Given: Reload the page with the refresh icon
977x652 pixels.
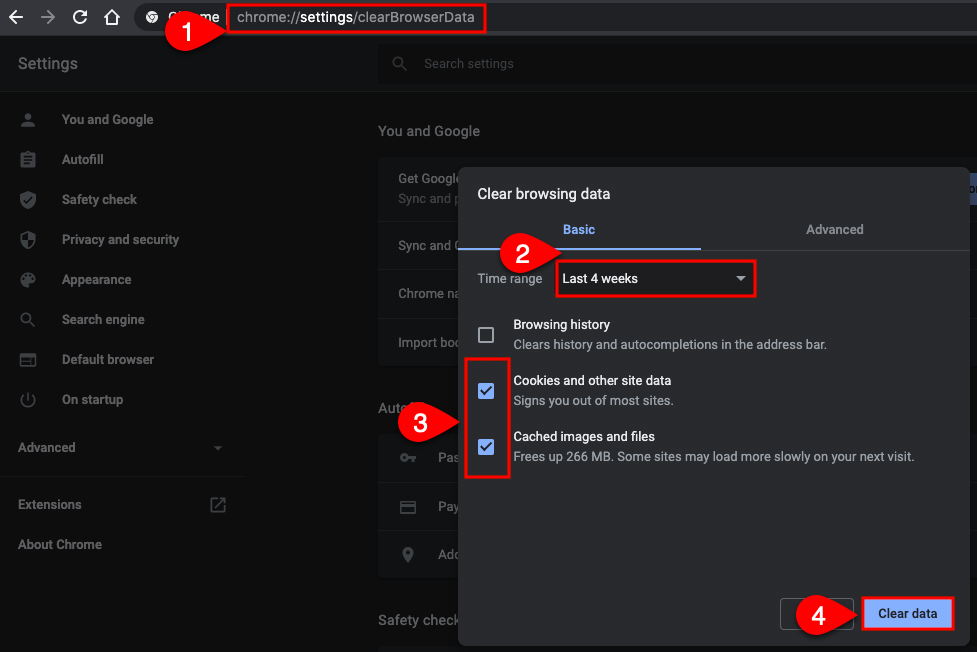Looking at the screenshot, I should pos(80,17).
